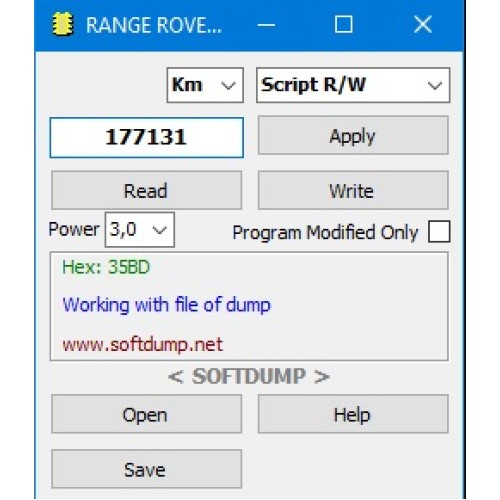
Task: Close the RANGE ROVER window
Action: click(423, 24)
